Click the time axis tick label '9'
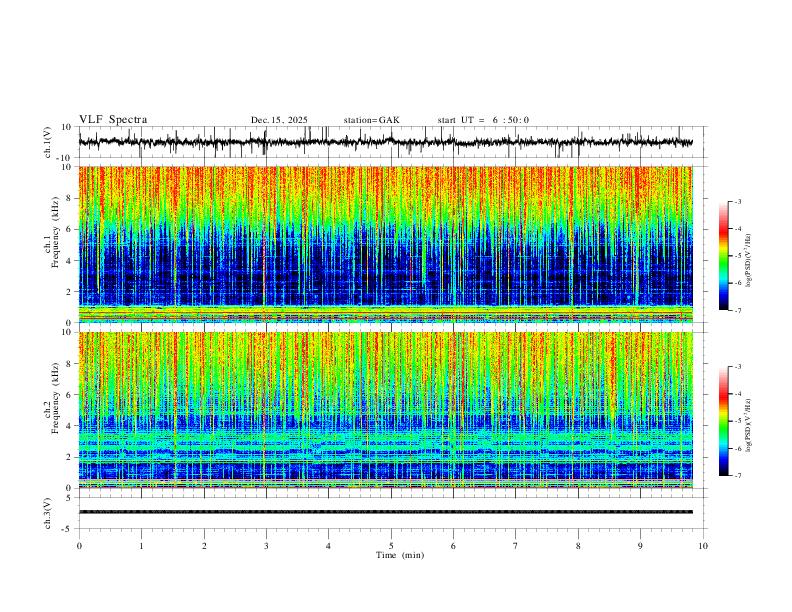The width and height of the screenshot is (792, 612). 640,546
